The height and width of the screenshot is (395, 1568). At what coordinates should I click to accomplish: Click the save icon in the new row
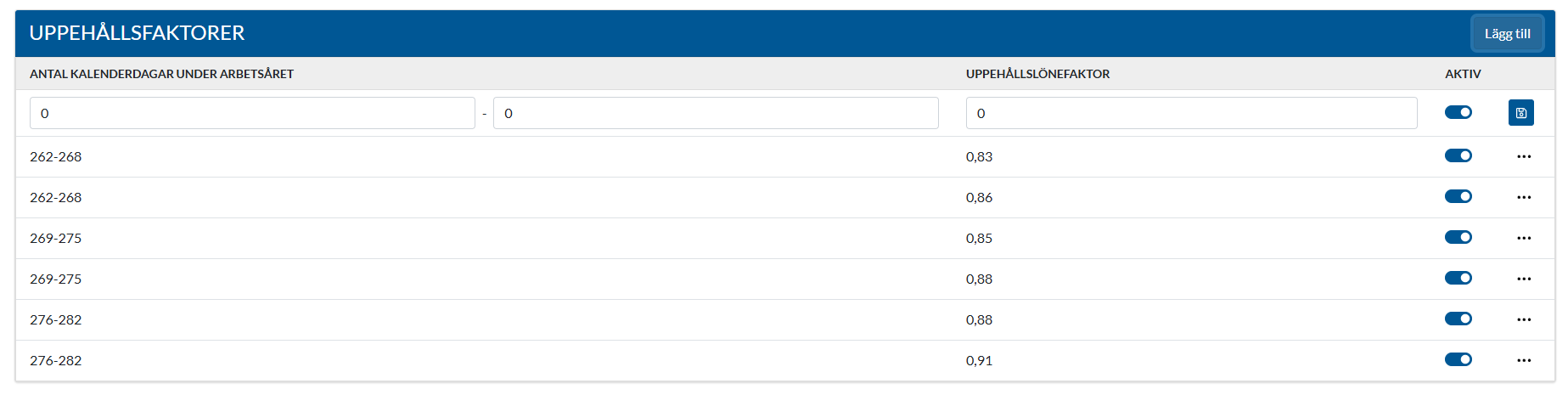pyautogui.click(x=1520, y=113)
